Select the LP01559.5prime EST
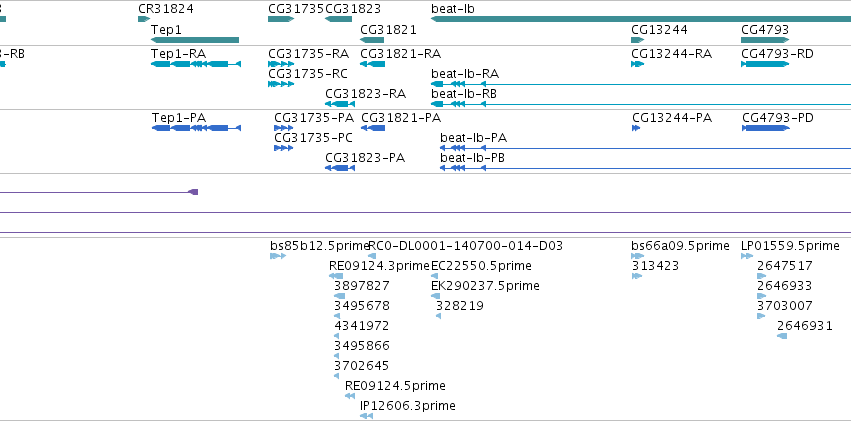The width and height of the screenshot is (851, 421). 747,256
